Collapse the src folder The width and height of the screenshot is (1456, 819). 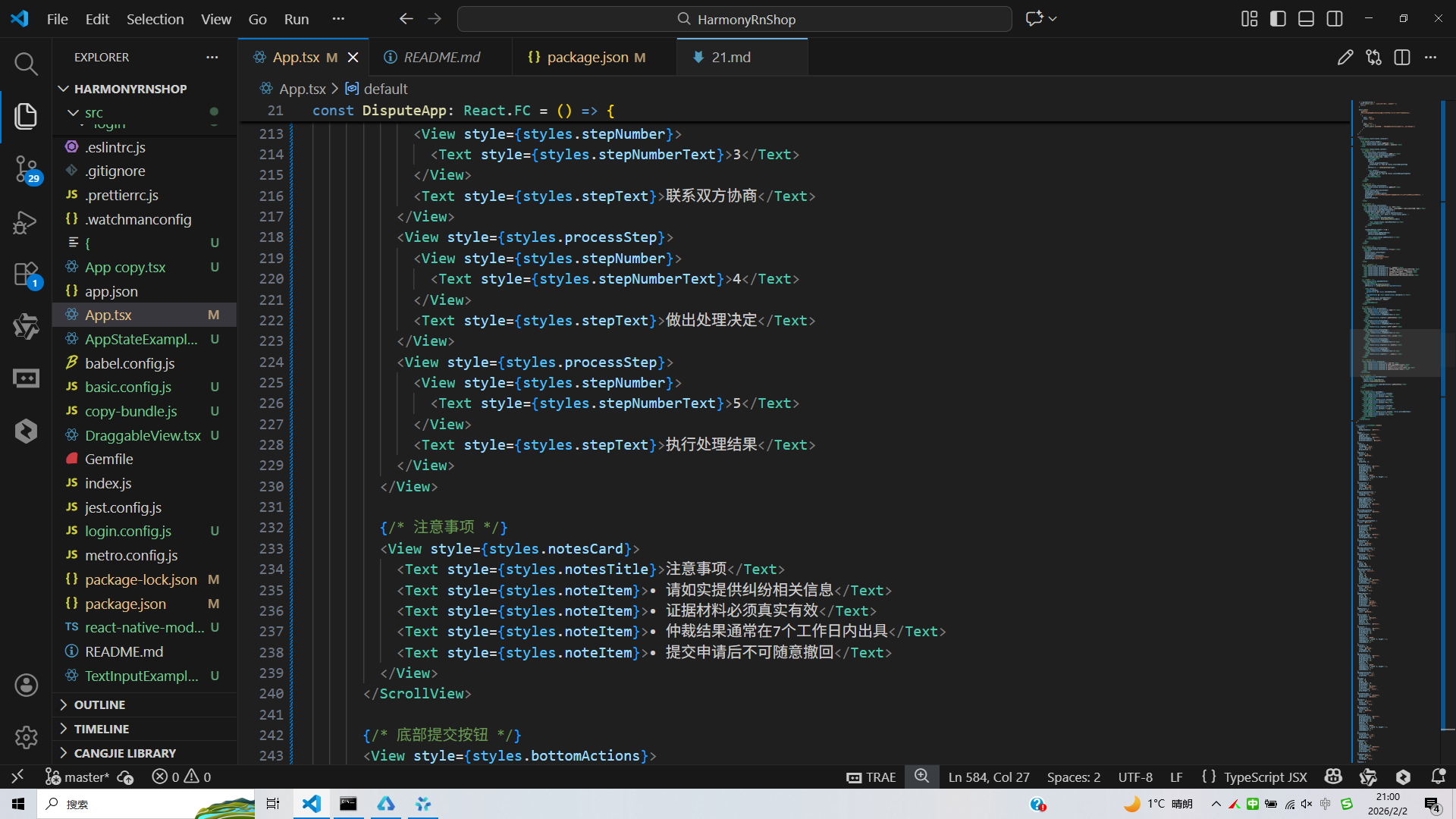click(x=144, y=112)
